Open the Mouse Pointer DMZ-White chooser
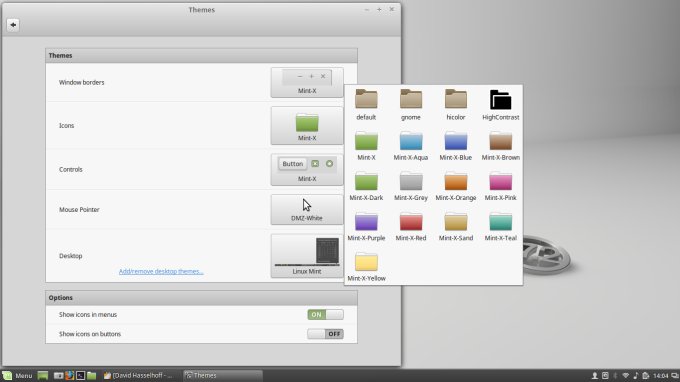Viewport: 680px width, 382px height. 307,209
